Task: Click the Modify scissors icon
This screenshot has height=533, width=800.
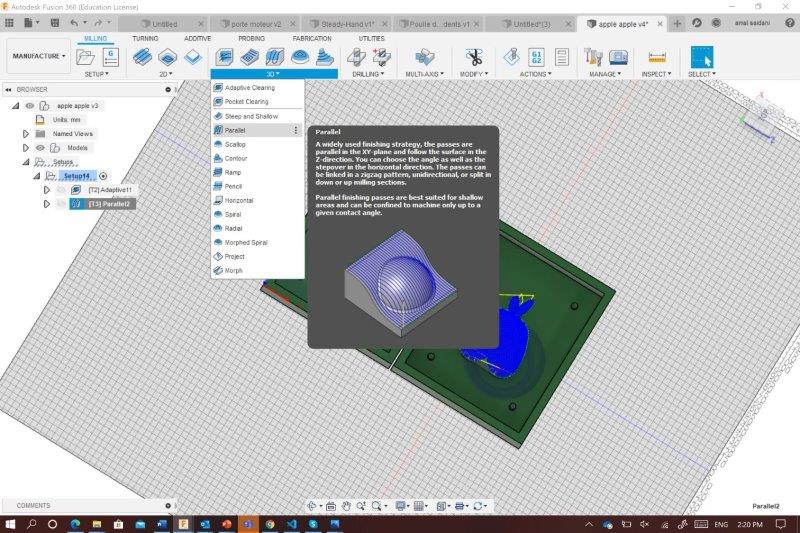Action: [x=474, y=57]
